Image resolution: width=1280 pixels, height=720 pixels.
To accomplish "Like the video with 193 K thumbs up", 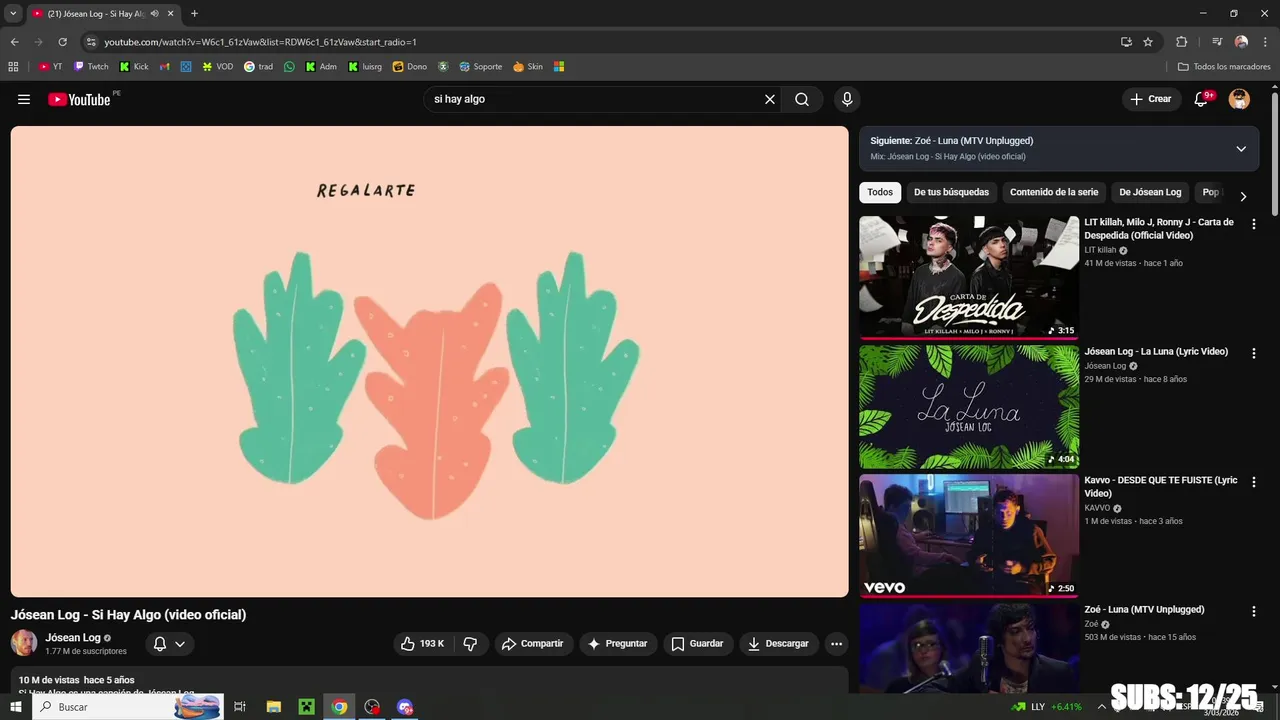I will pos(422,644).
